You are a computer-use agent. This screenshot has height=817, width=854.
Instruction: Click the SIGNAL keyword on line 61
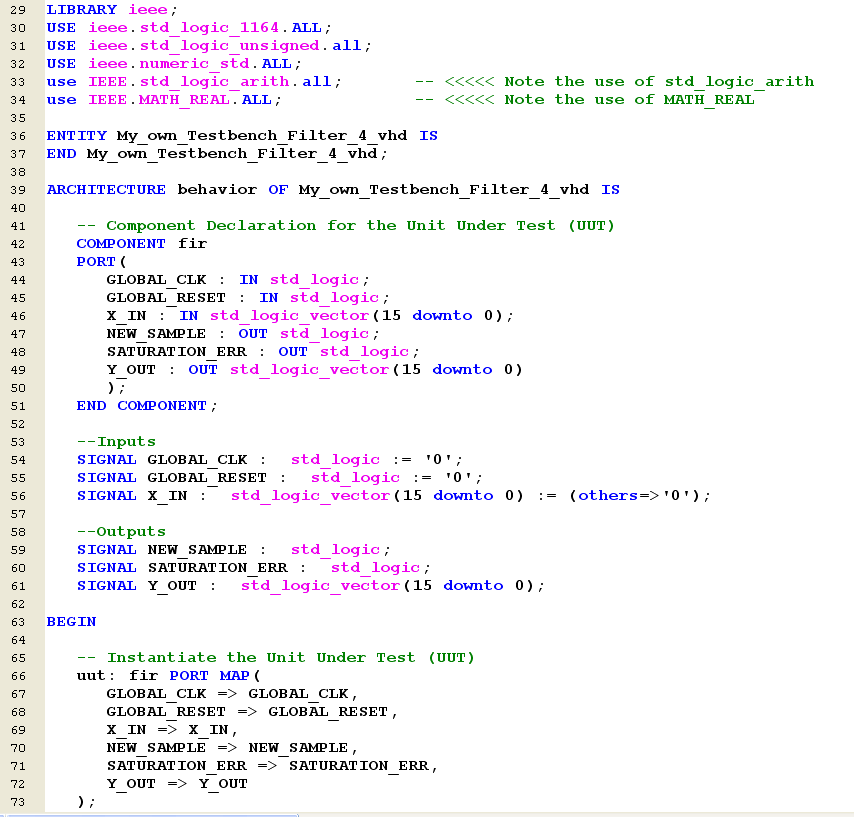point(107,586)
